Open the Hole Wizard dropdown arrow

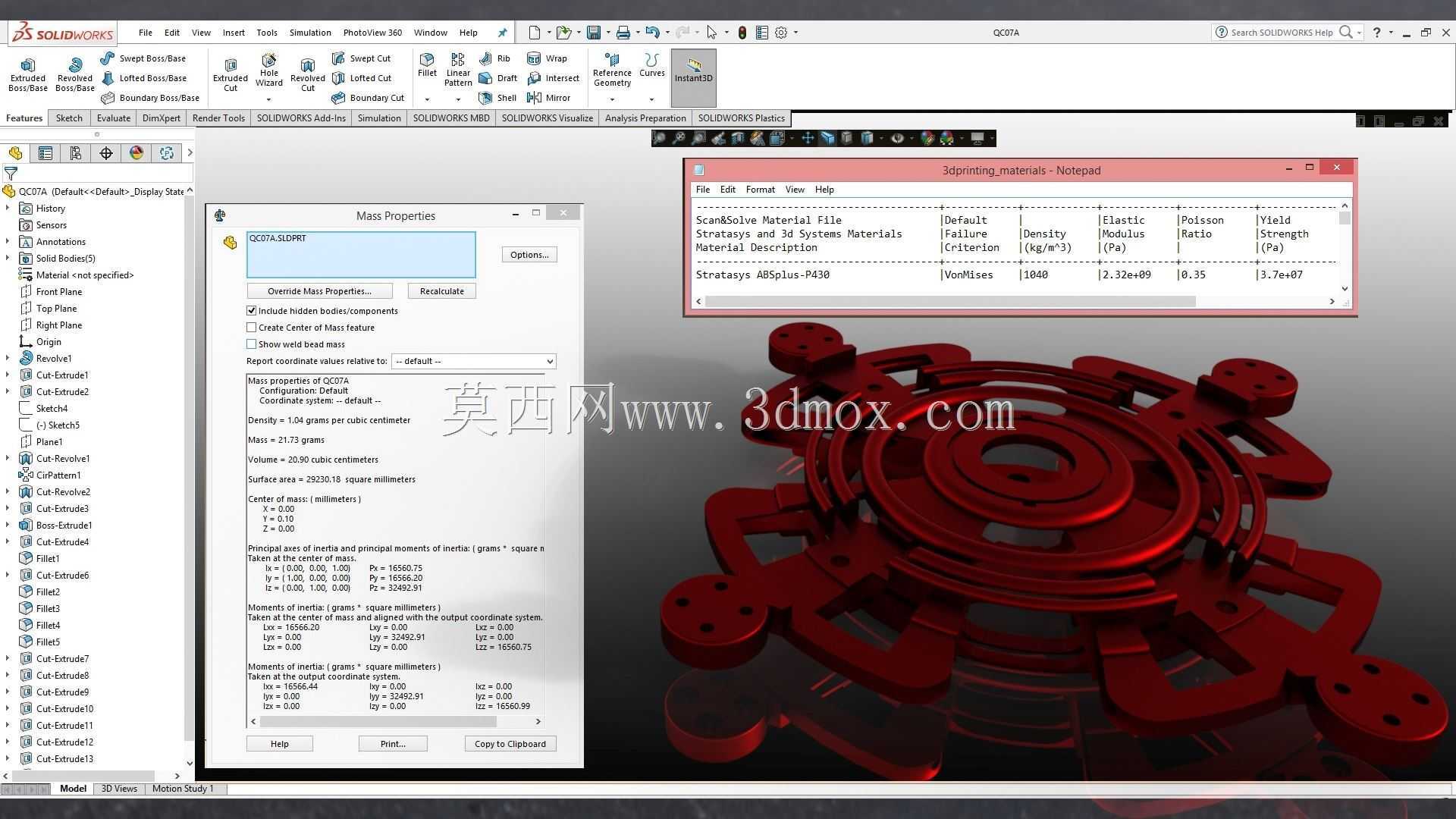268,99
